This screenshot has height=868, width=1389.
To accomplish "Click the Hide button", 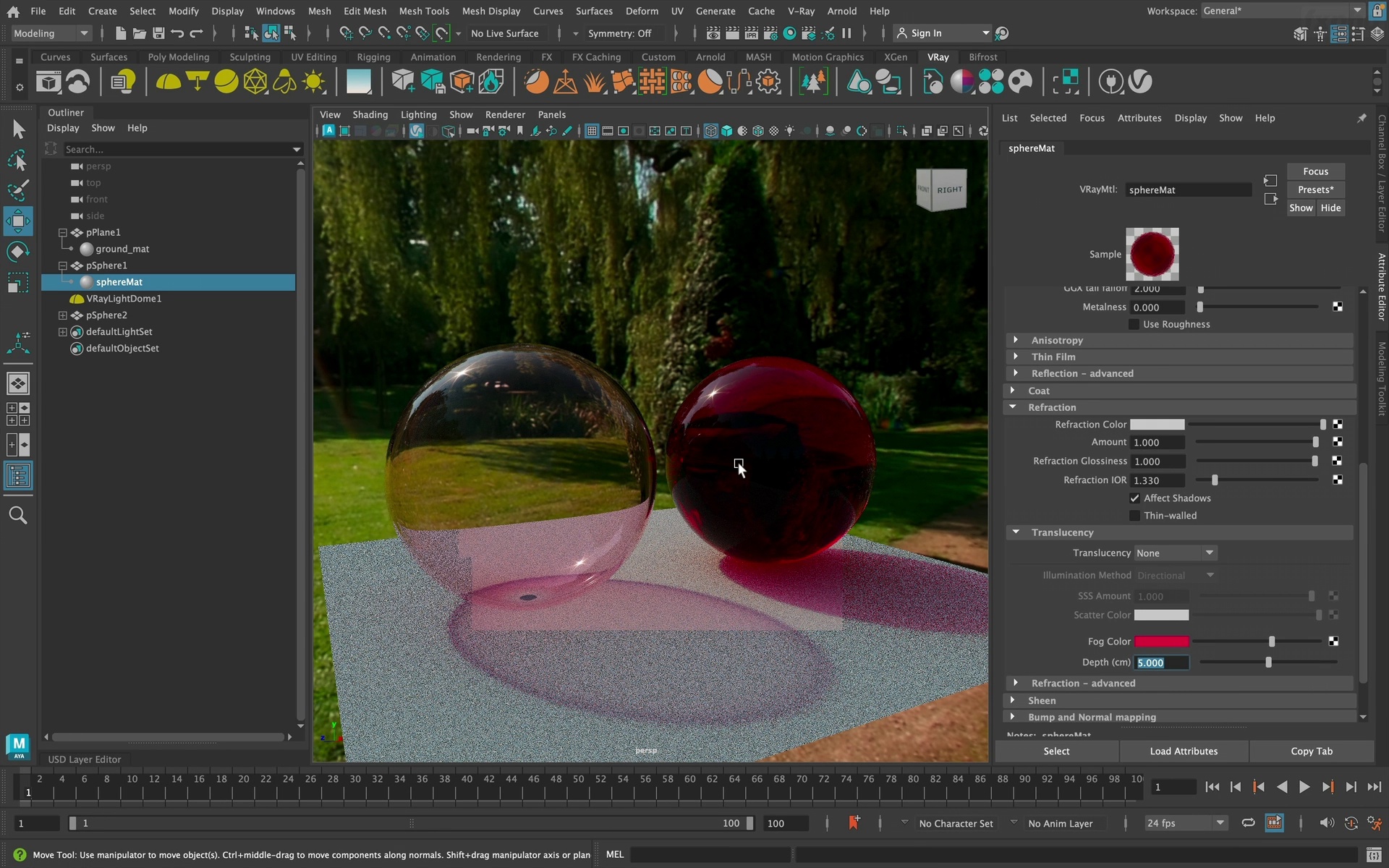I will (1330, 208).
